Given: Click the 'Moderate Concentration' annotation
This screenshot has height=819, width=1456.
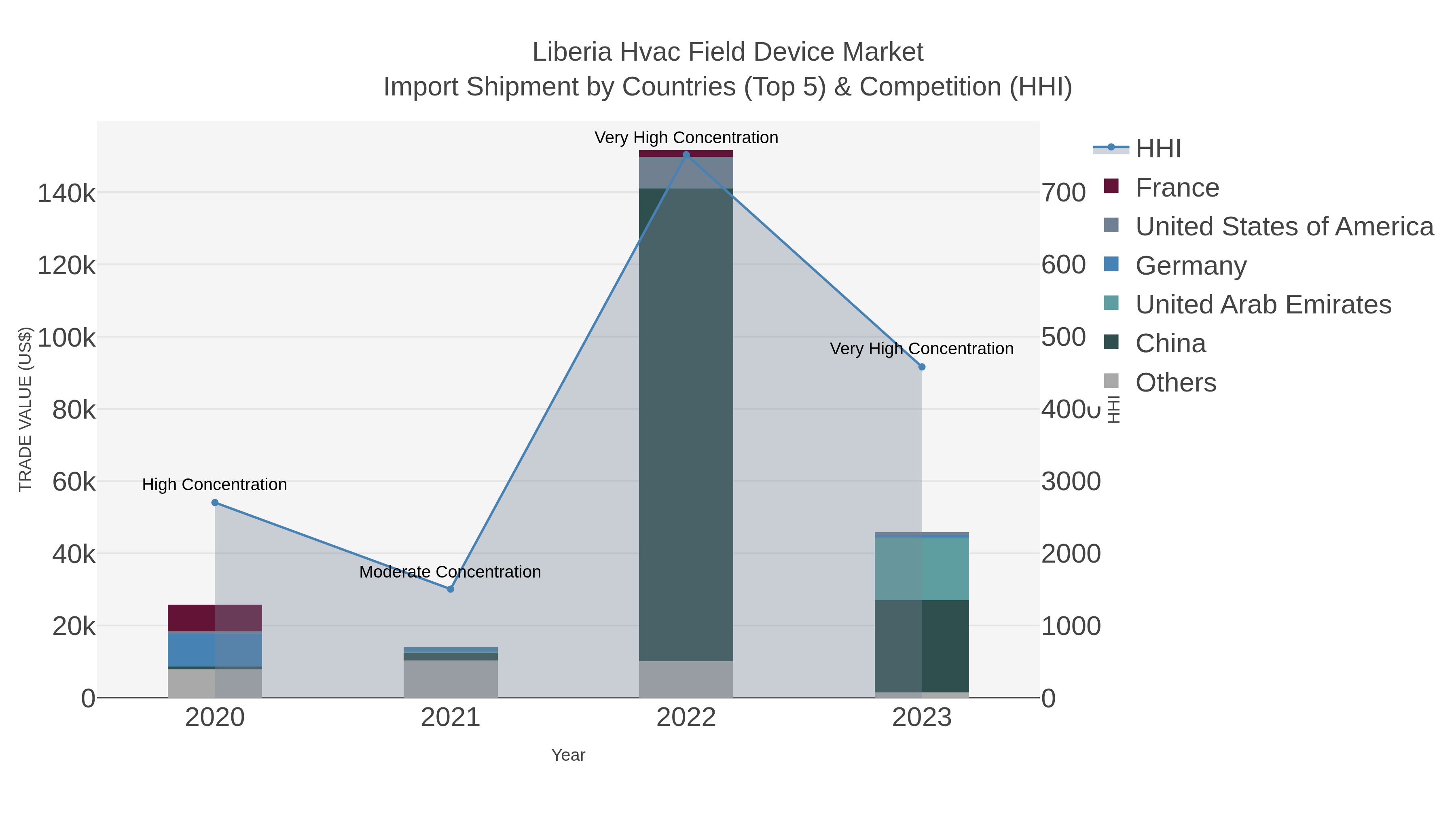Looking at the screenshot, I should coord(451,571).
